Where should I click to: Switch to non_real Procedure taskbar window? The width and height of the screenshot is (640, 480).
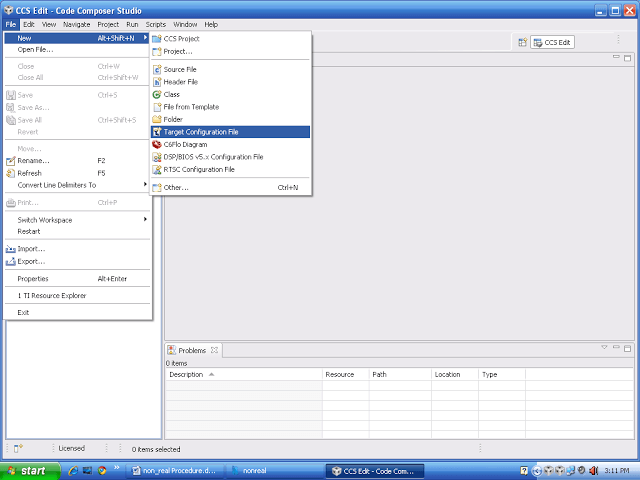(x=175, y=471)
